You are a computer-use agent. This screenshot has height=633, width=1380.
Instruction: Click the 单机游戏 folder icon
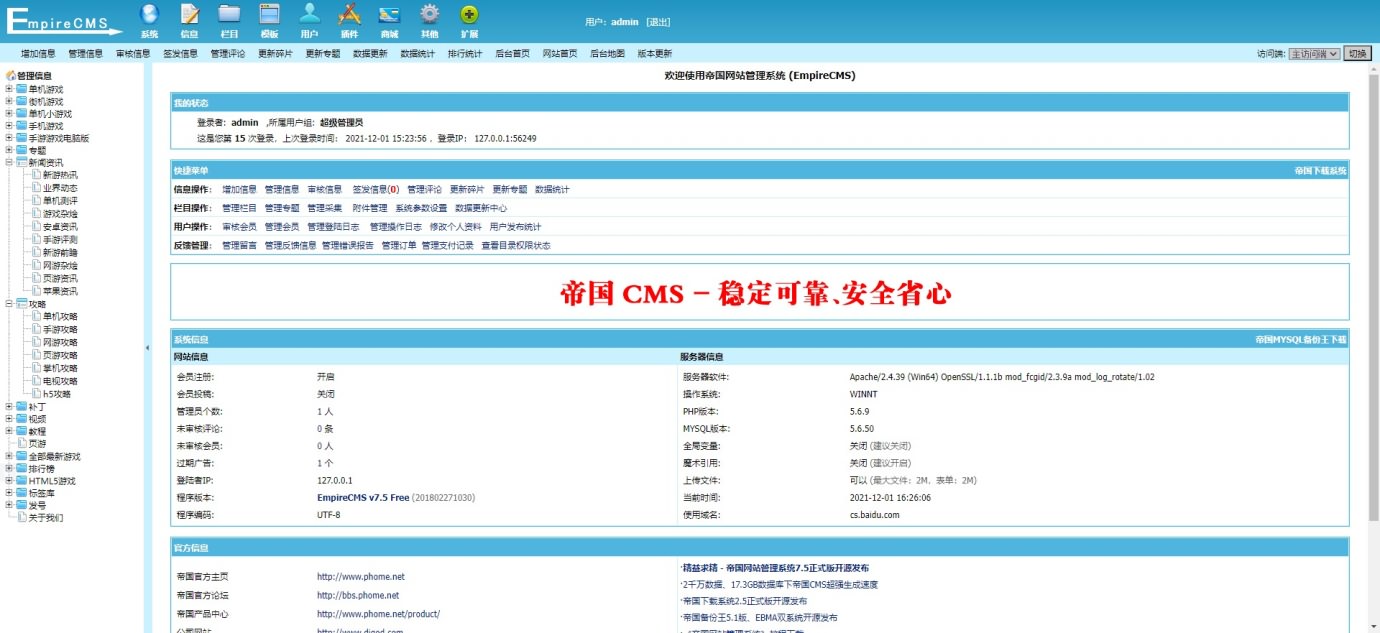point(22,88)
